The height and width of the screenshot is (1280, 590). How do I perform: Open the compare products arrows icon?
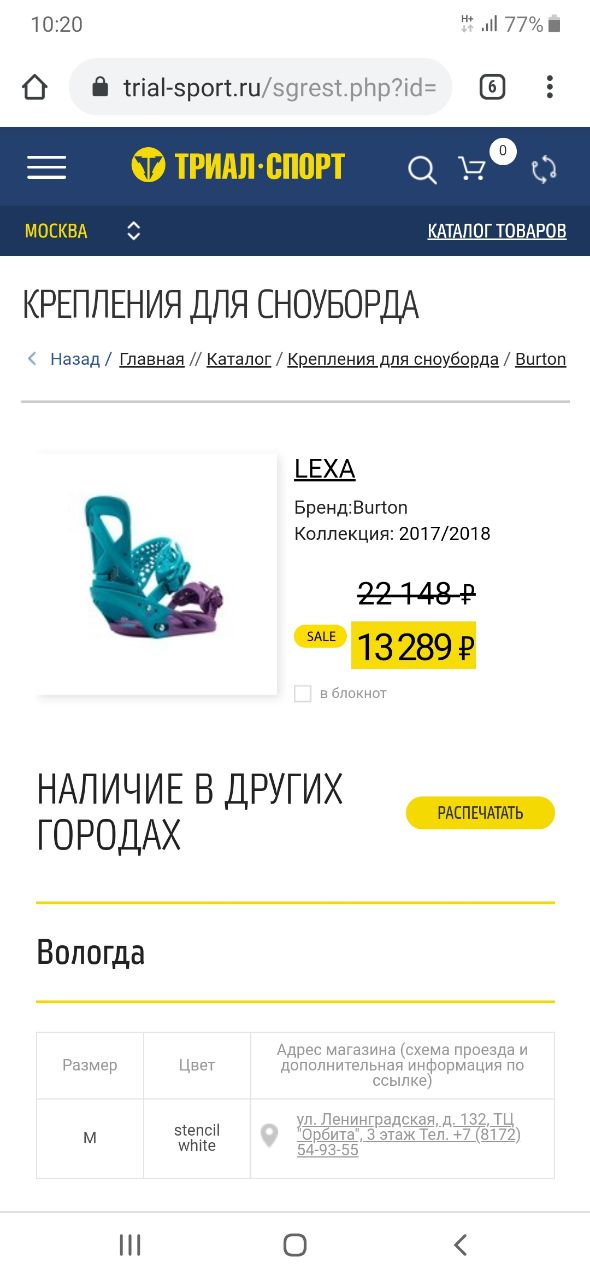tap(544, 169)
